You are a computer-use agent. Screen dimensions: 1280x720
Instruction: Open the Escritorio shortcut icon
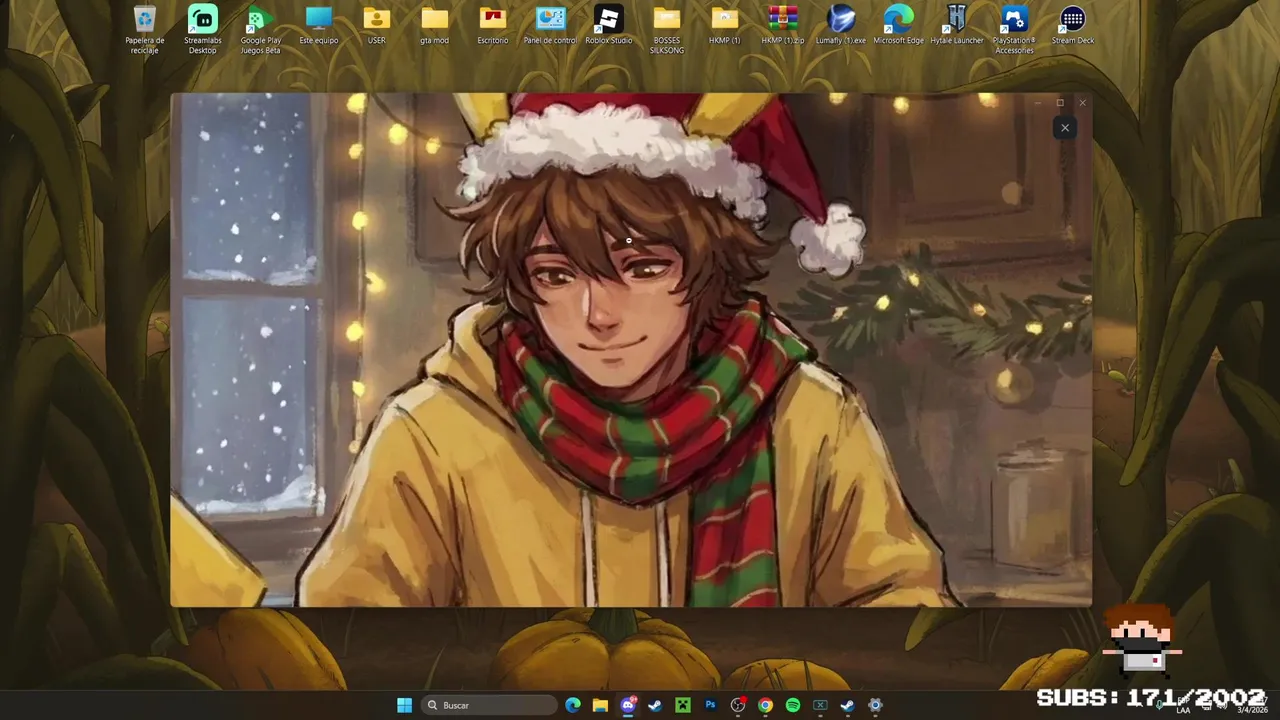tap(493, 26)
